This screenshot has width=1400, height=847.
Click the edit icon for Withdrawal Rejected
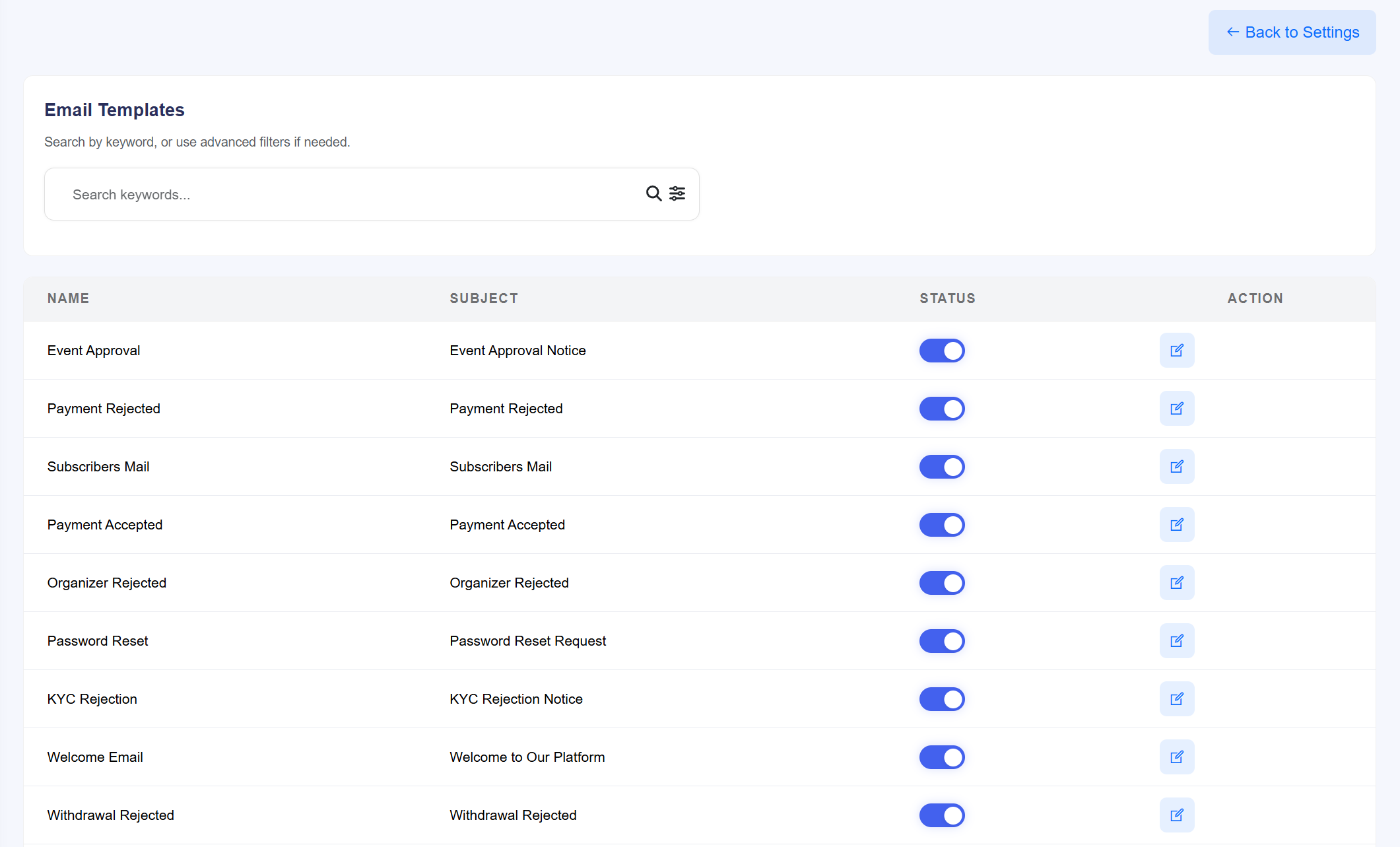1177,815
